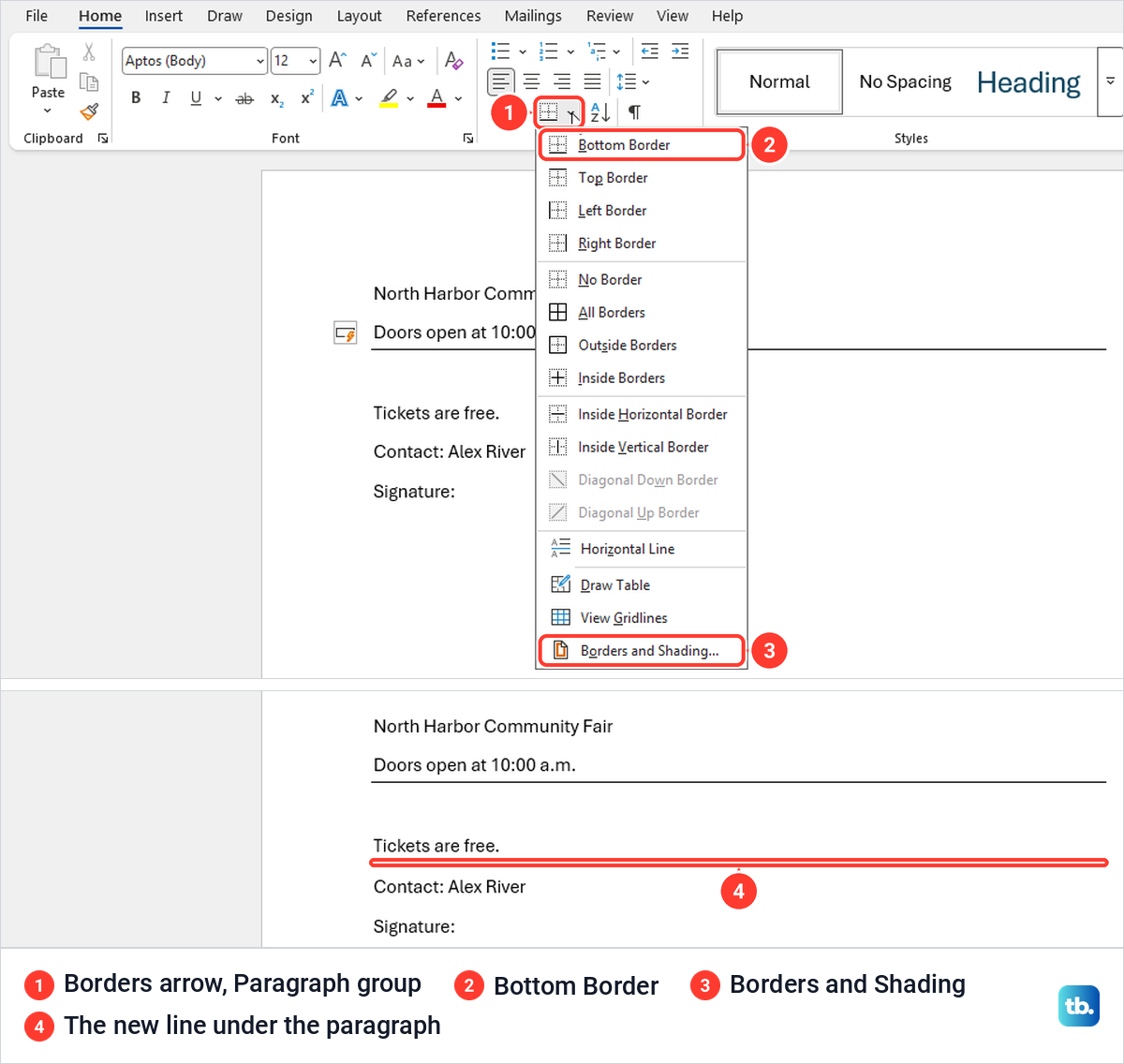This screenshot has width=1124, height=1064.
Task: Switch to the Draw tab
Action: click(x=225, y=16)
